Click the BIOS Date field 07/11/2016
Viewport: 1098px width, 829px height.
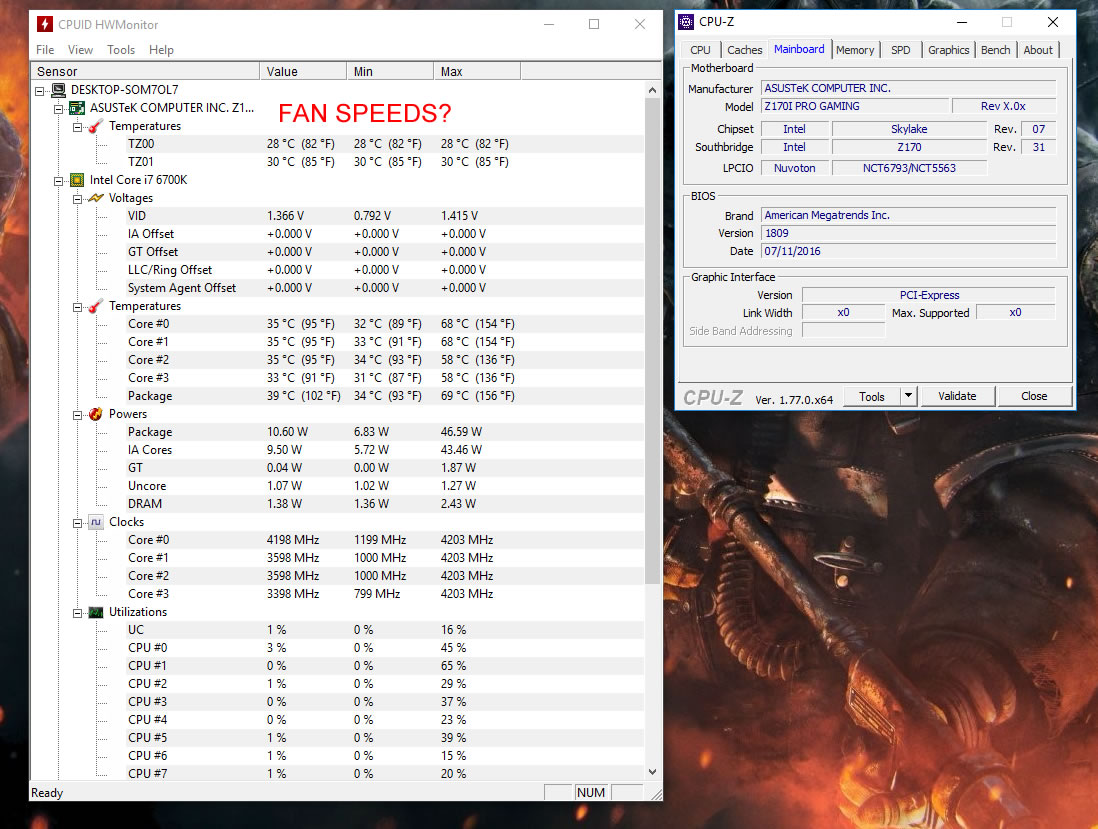908,251
